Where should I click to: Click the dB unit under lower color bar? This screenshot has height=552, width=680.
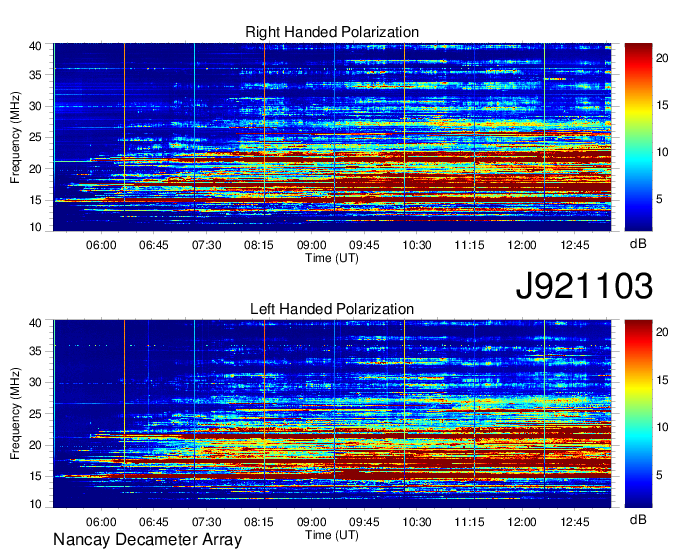click(638, 519)
